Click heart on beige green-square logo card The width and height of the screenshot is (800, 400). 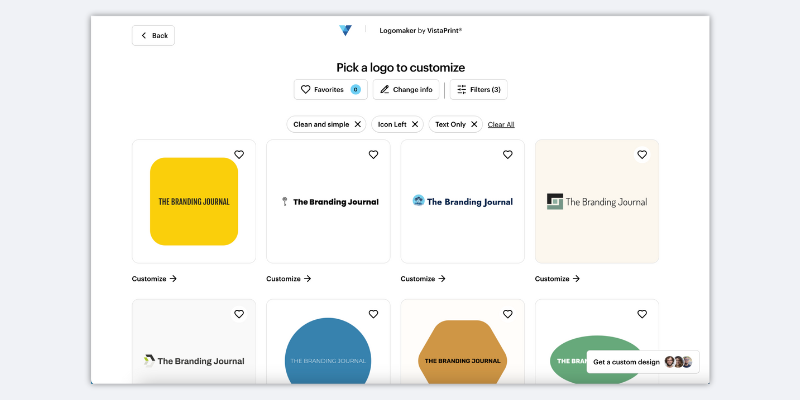(642, 155)
